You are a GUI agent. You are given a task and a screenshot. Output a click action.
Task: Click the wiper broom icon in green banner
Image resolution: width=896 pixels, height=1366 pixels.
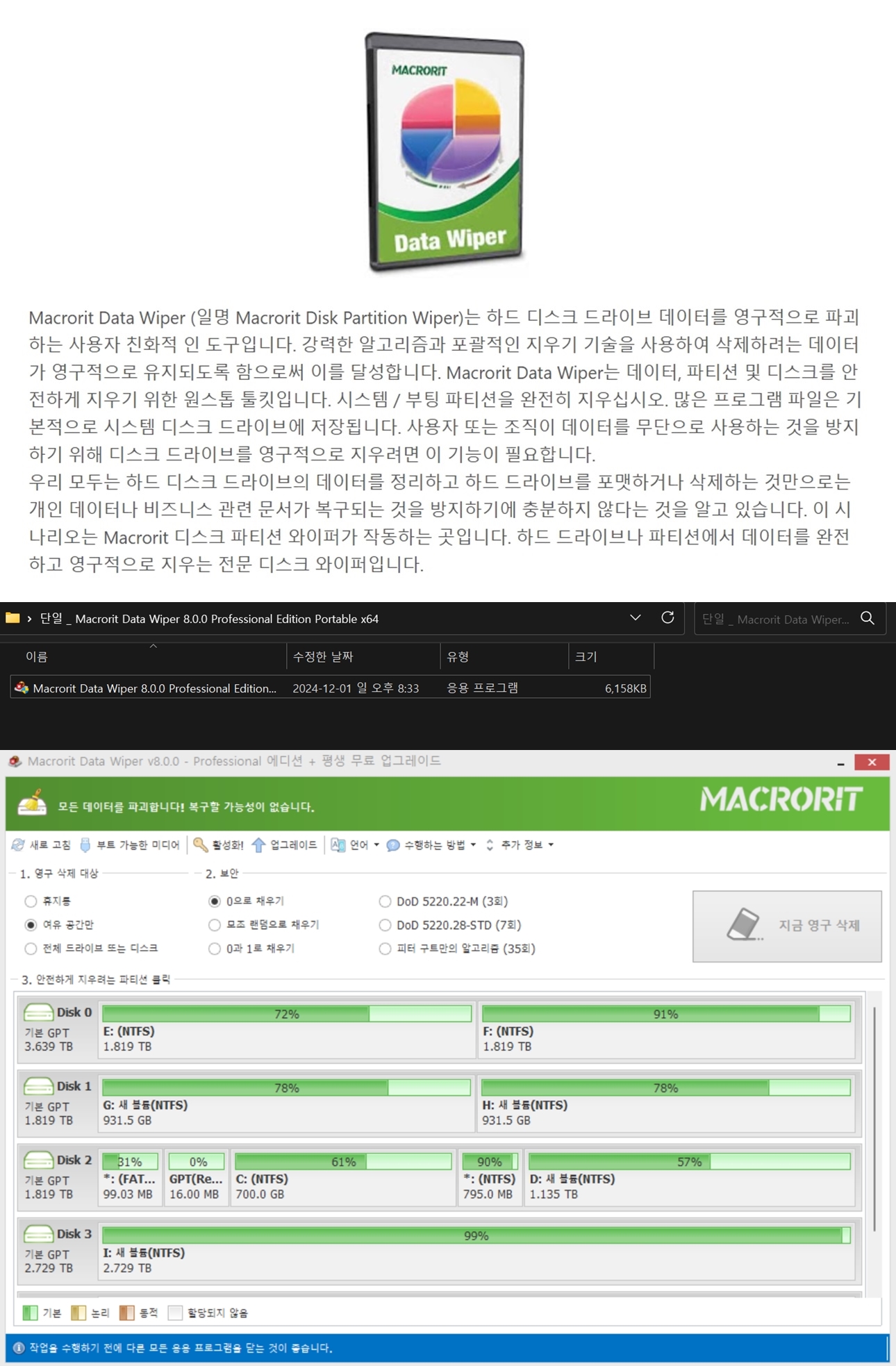(32, 803)
